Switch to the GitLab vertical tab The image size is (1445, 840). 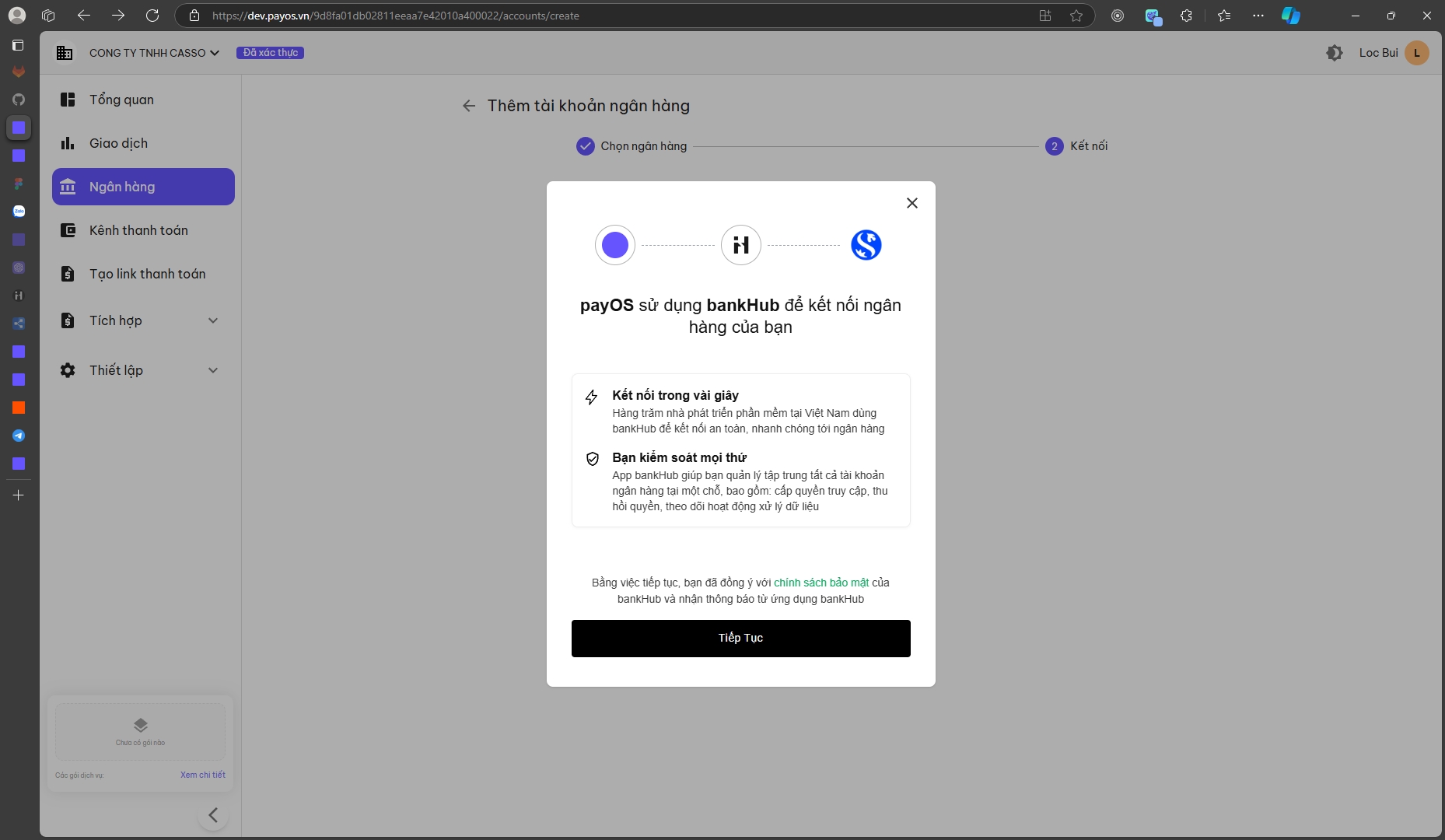(19, 72)
